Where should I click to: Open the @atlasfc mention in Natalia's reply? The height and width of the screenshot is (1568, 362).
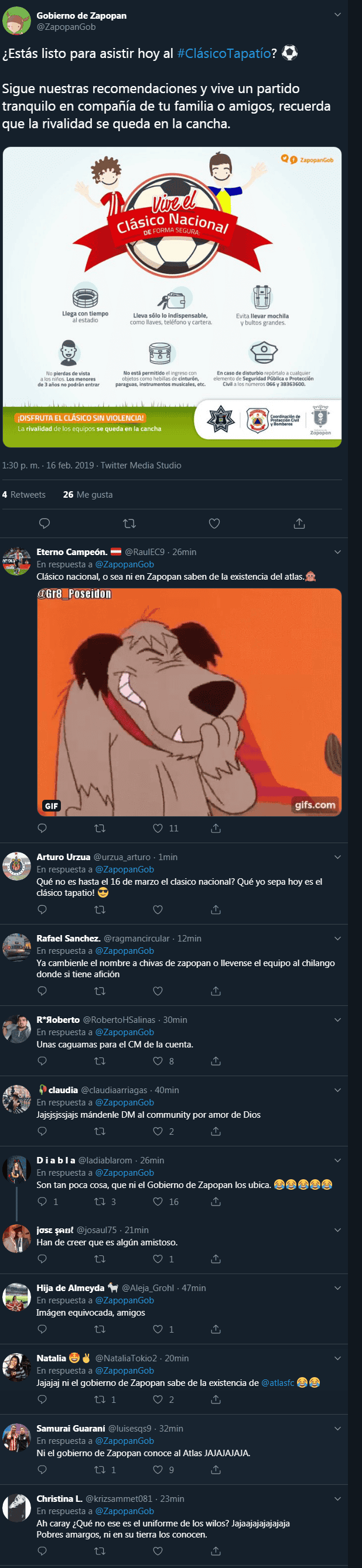277,1382
